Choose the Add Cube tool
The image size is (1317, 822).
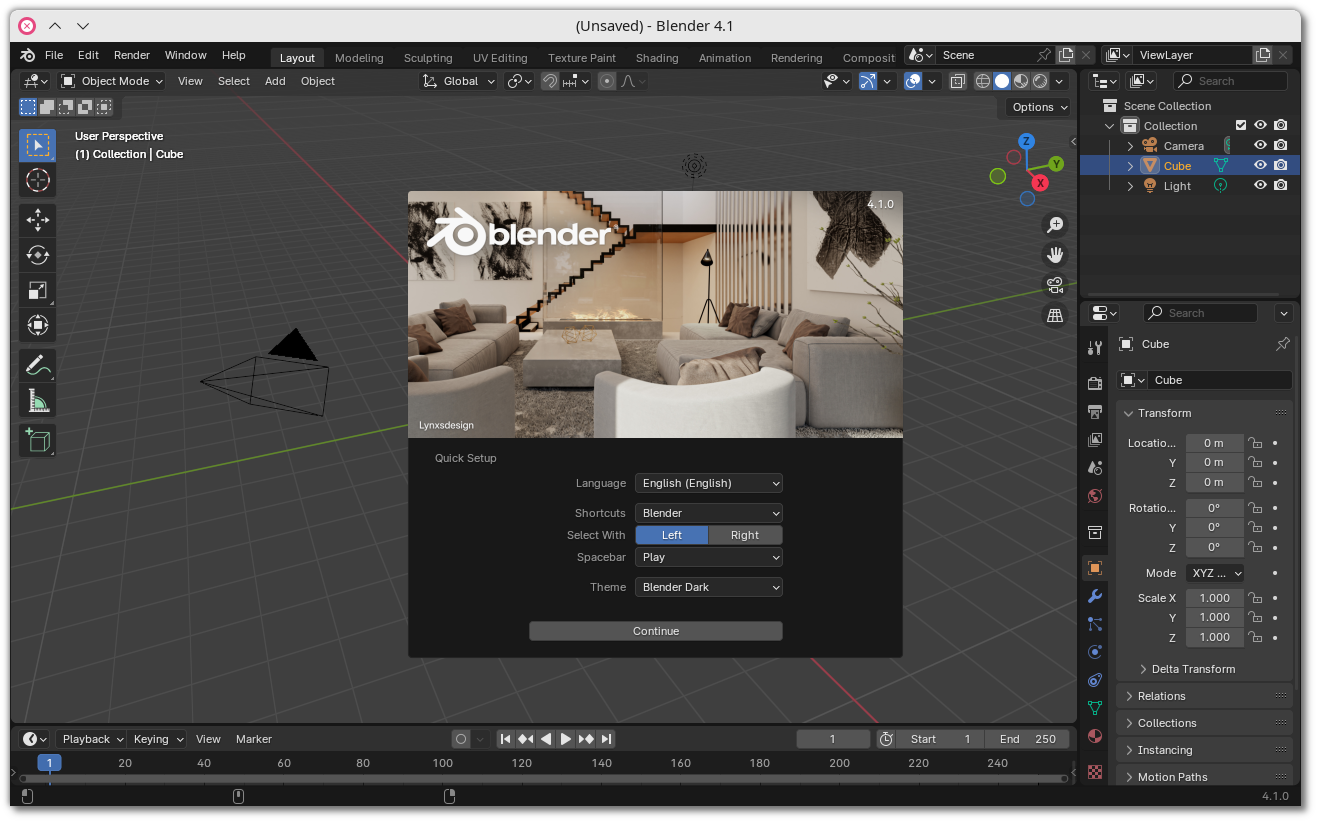coord(37,441)
